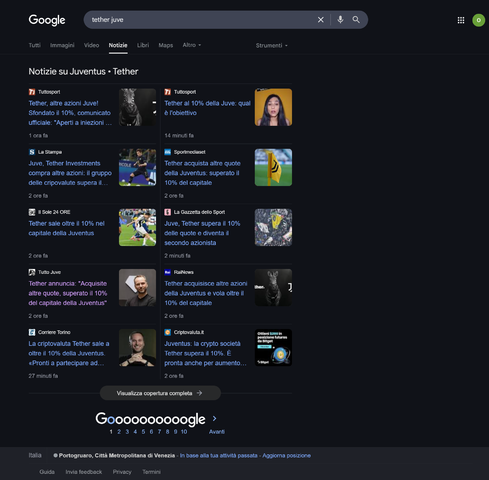Screen dimensions: 489x480
Task: Open the Privacy footer link
Action: (122, 472)
